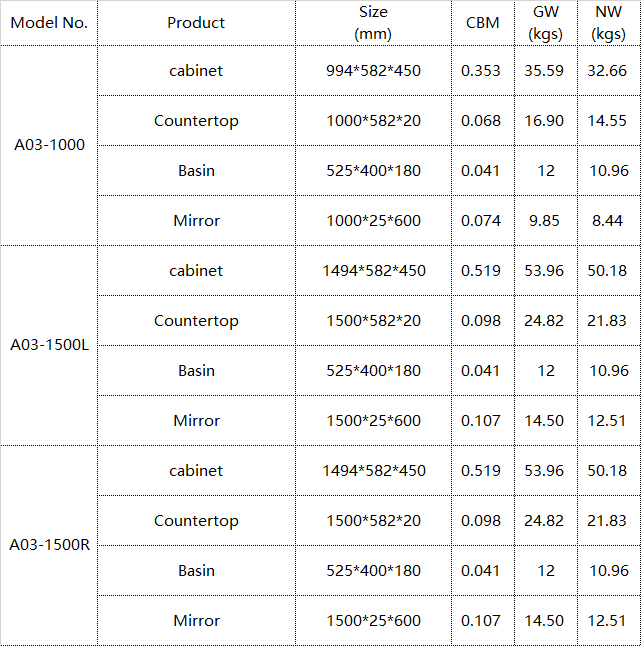Image resolution: width=641 pixels, height=646 pixels.
Task: Select the 16.90 gross weight cell
Action: (546, 121)
